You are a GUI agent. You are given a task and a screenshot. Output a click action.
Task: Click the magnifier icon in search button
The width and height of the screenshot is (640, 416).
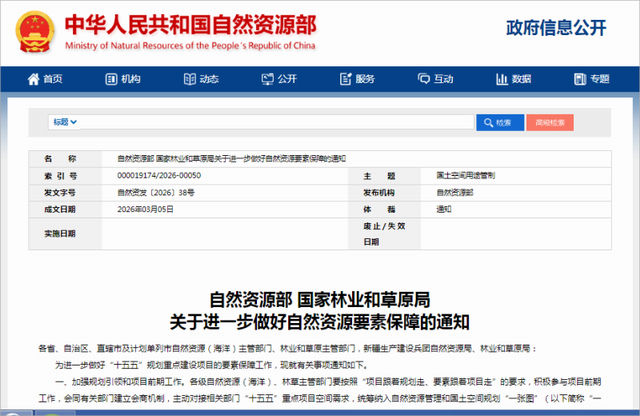[x=488, y=122]
